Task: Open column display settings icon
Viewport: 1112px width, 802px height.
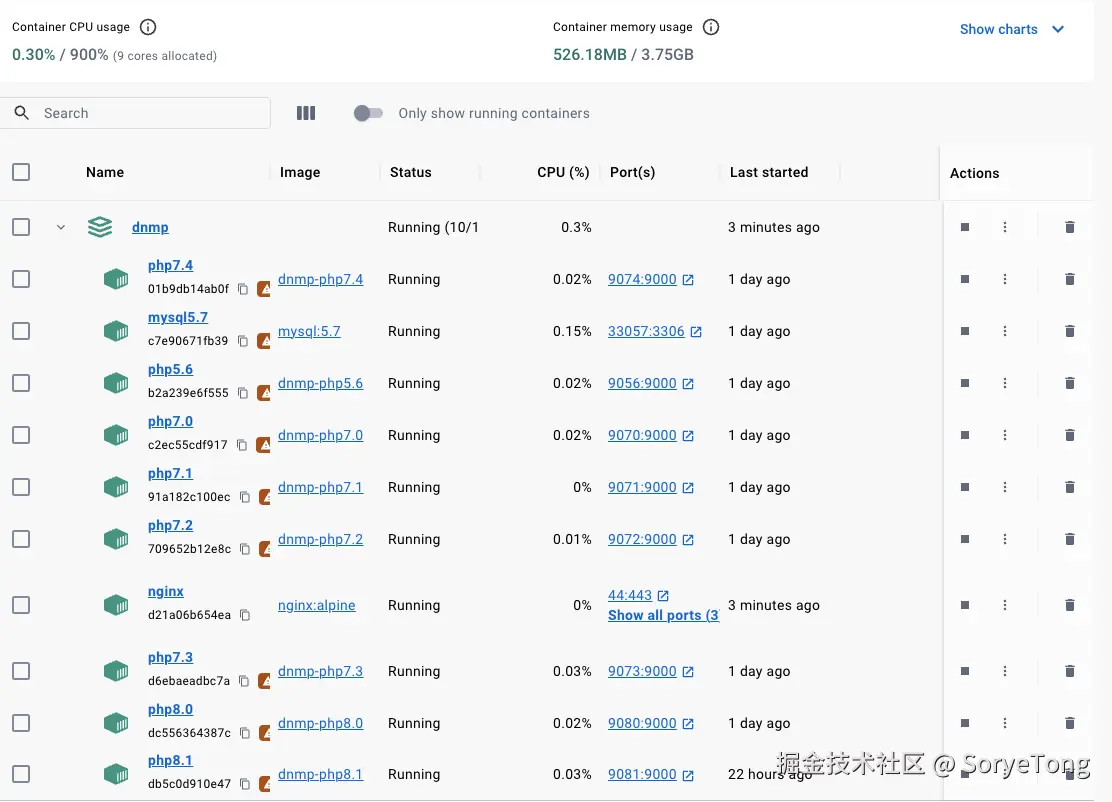Action: point(306,113)
